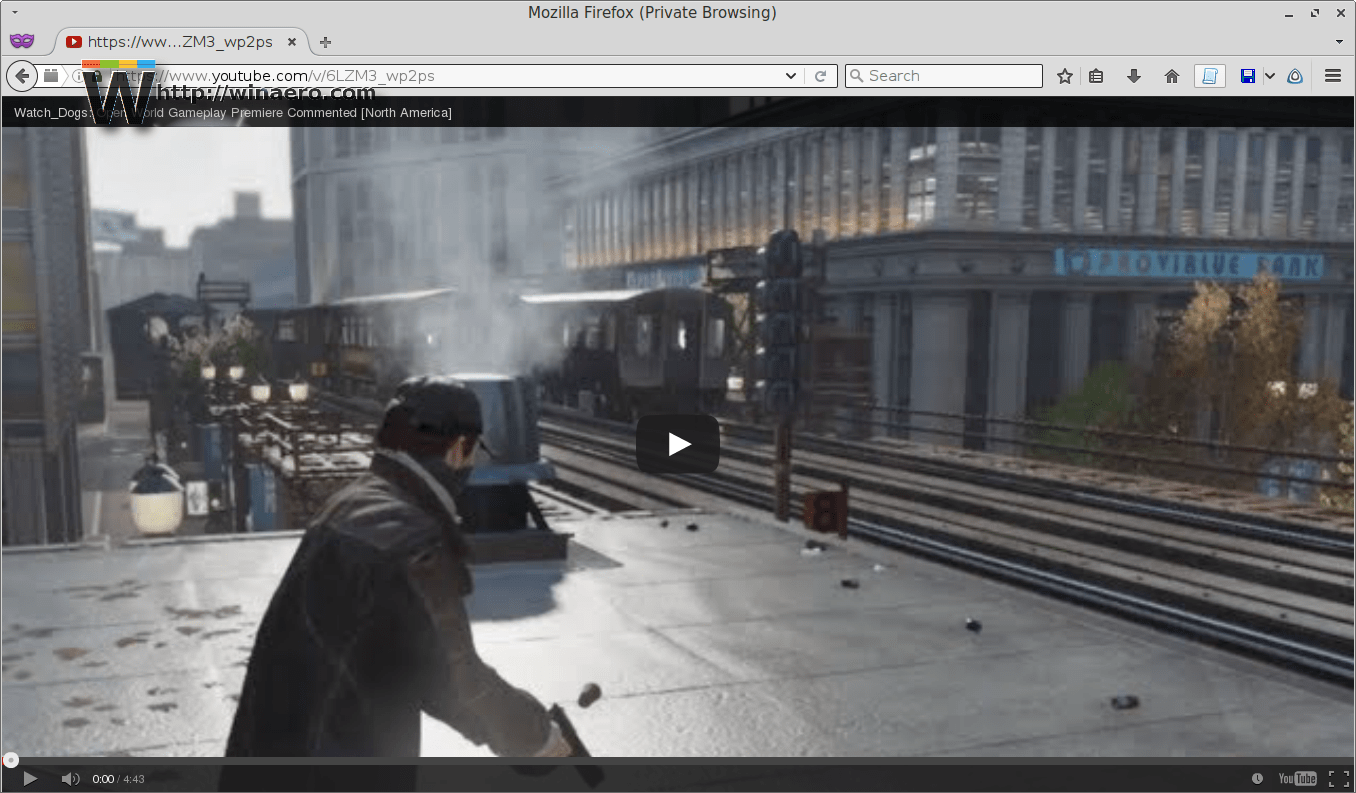Viewport: 1356px width, 793px height.
Task: Click the private browsing mask icon
Action: (22, 40)
